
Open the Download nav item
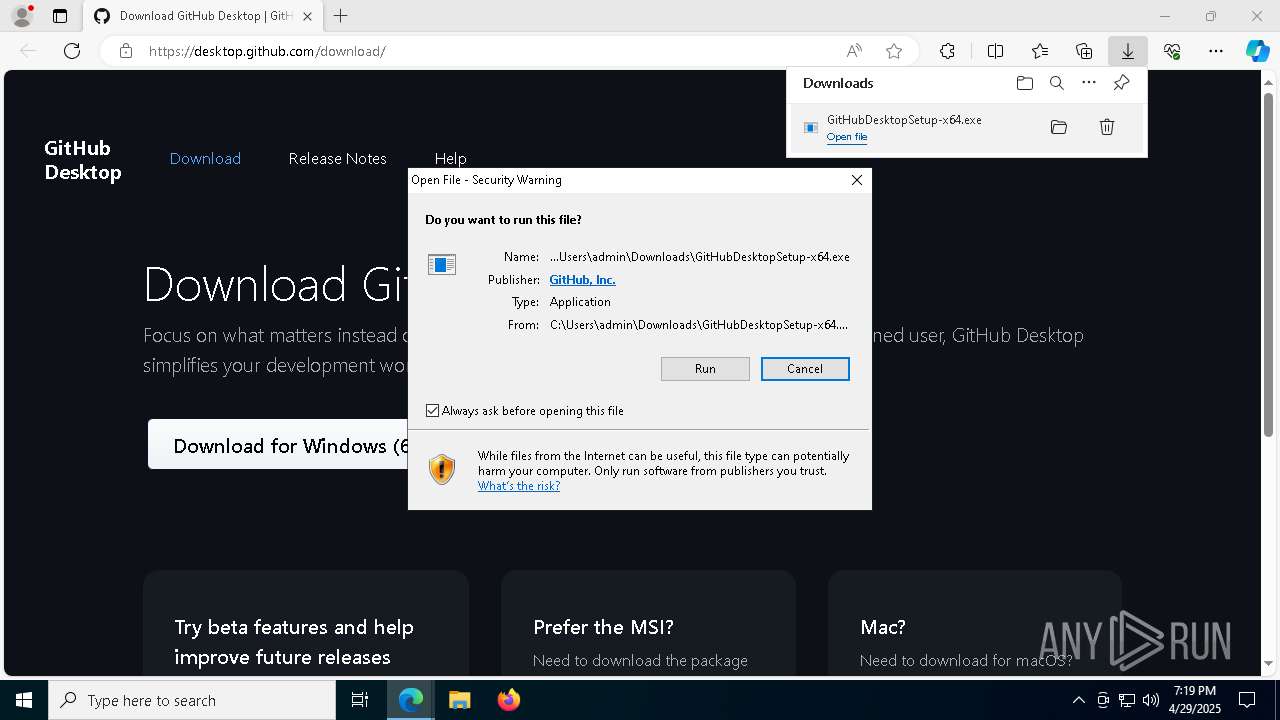tap(205, 158)
